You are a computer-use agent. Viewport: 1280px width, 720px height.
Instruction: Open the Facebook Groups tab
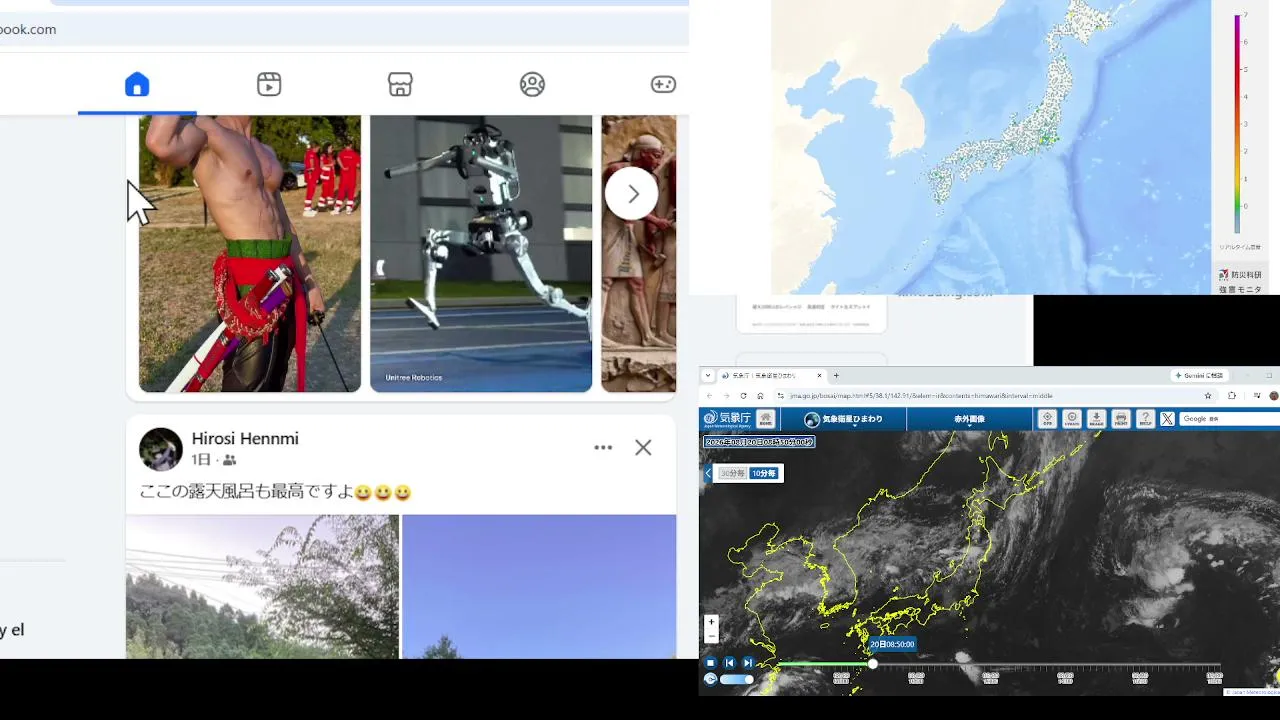tap(532, 85)
